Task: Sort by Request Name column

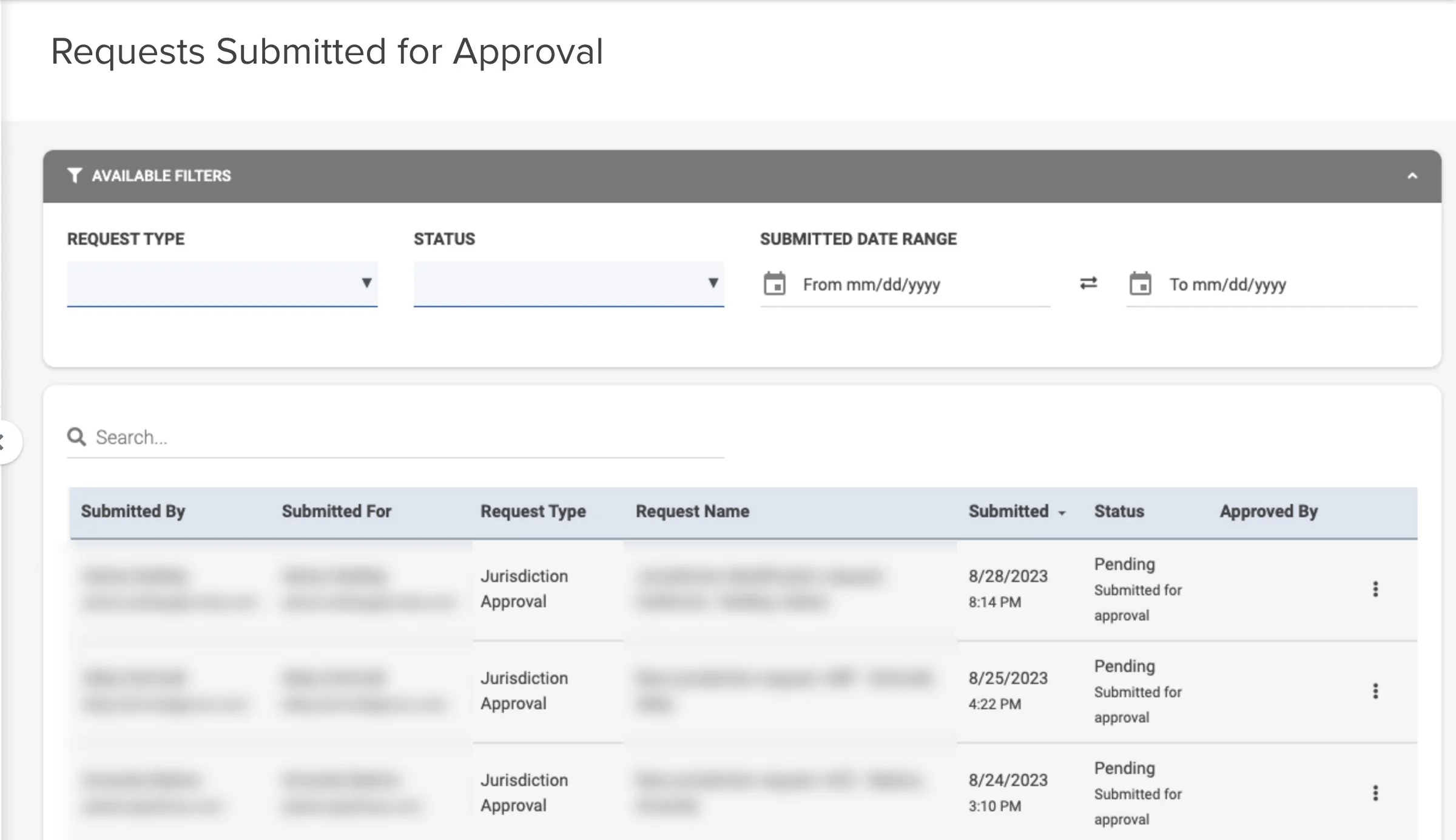Action: pyautogui.click(x=692, y=511)
